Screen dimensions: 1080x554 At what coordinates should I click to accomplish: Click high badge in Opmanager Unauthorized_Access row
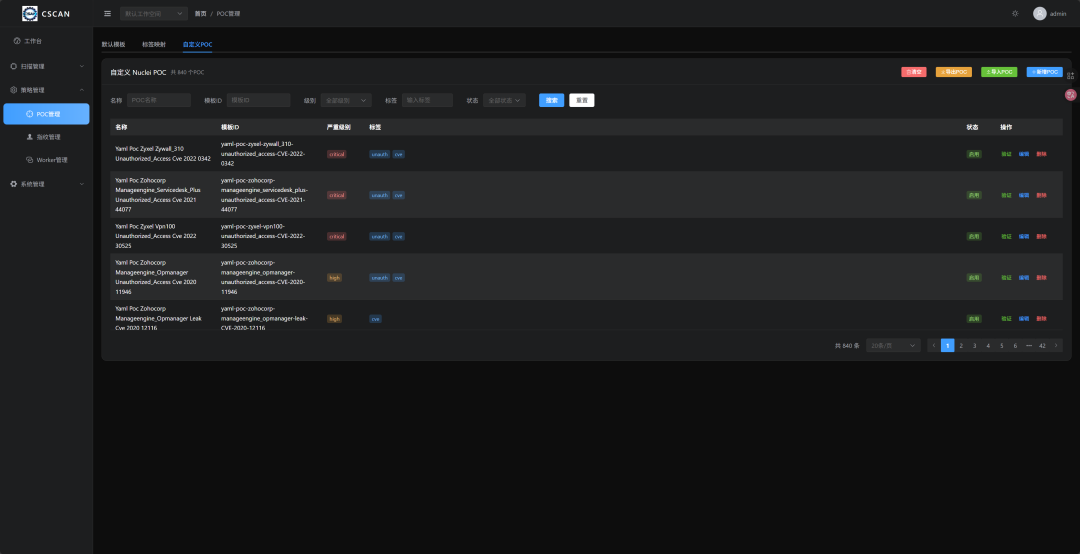click(334, 278)
